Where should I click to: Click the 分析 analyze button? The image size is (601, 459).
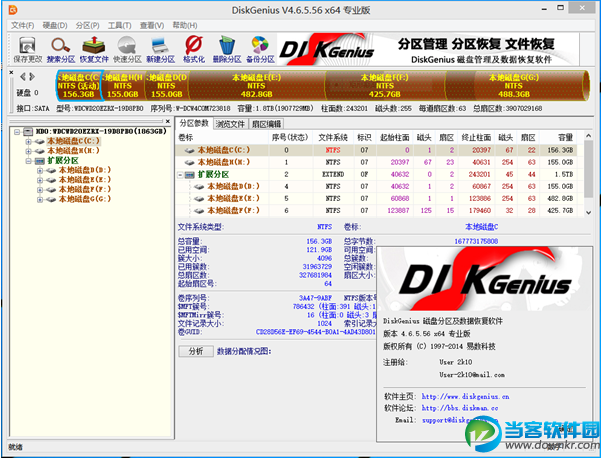(196, 351)
